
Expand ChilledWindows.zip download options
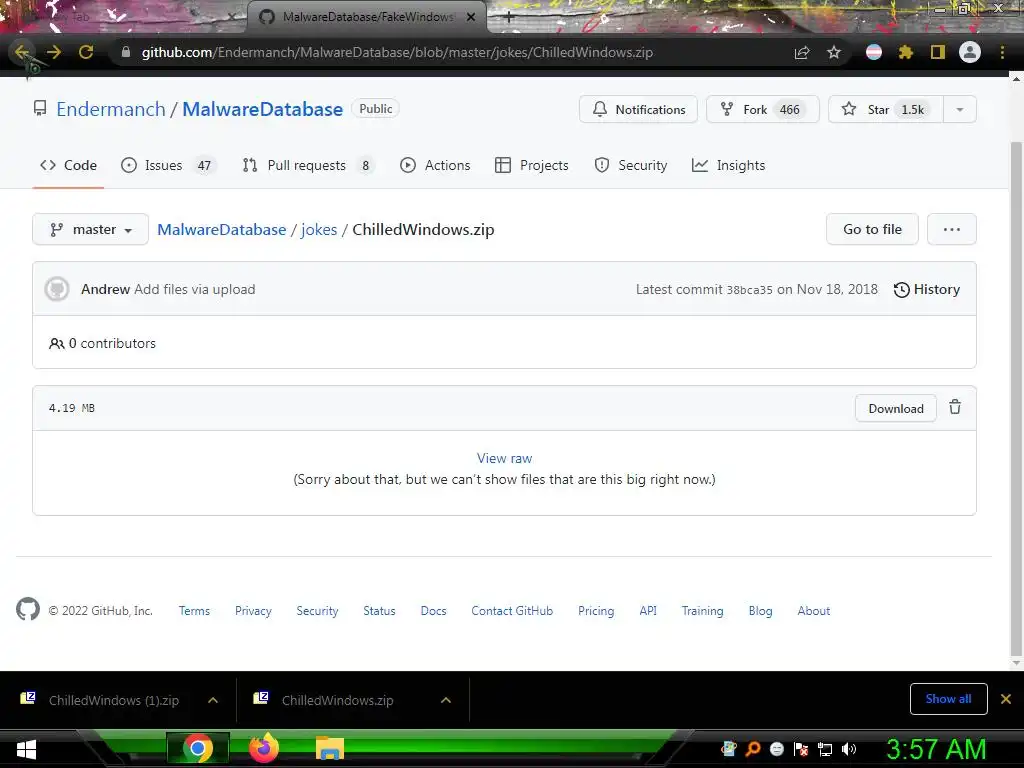446,700
